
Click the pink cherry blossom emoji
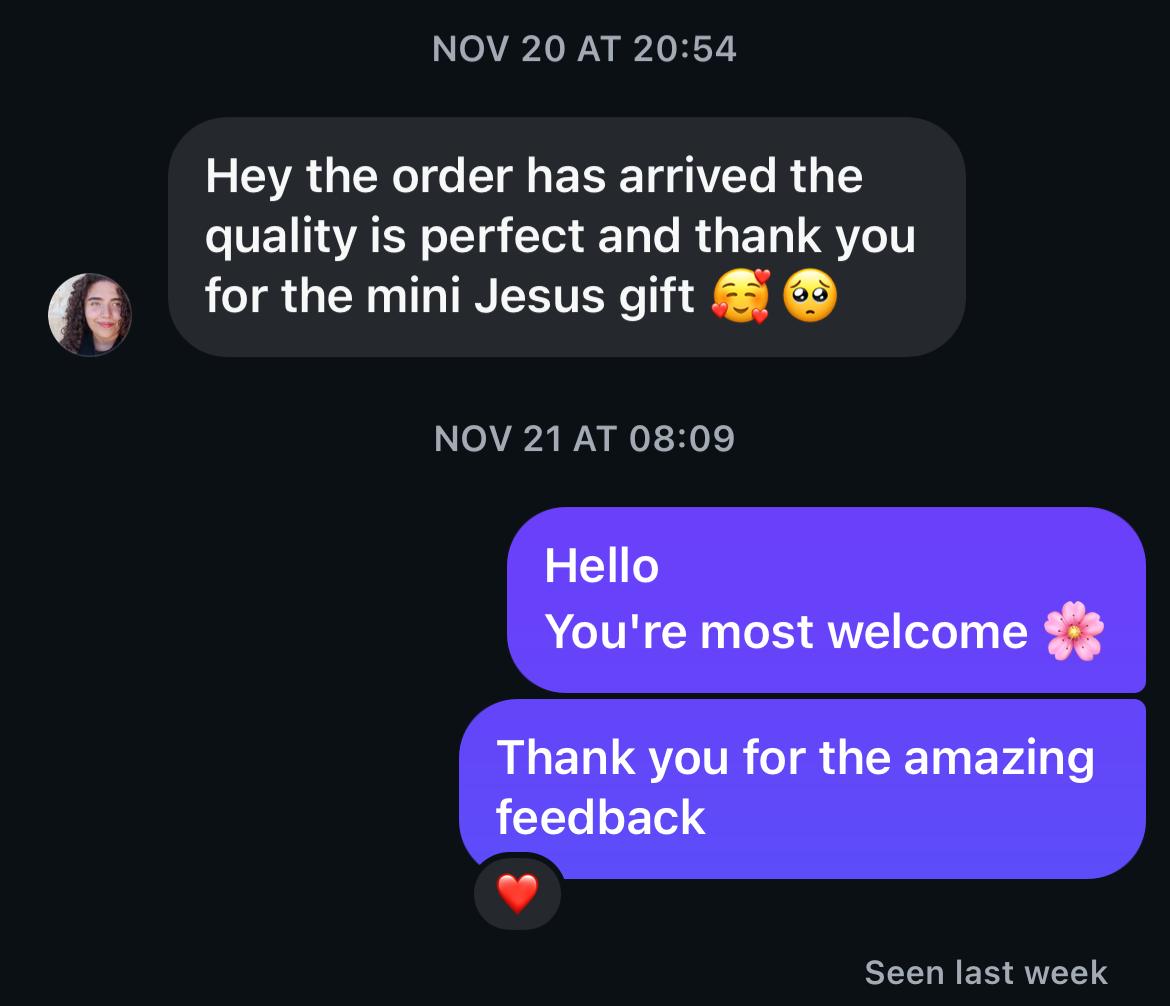1073,631
